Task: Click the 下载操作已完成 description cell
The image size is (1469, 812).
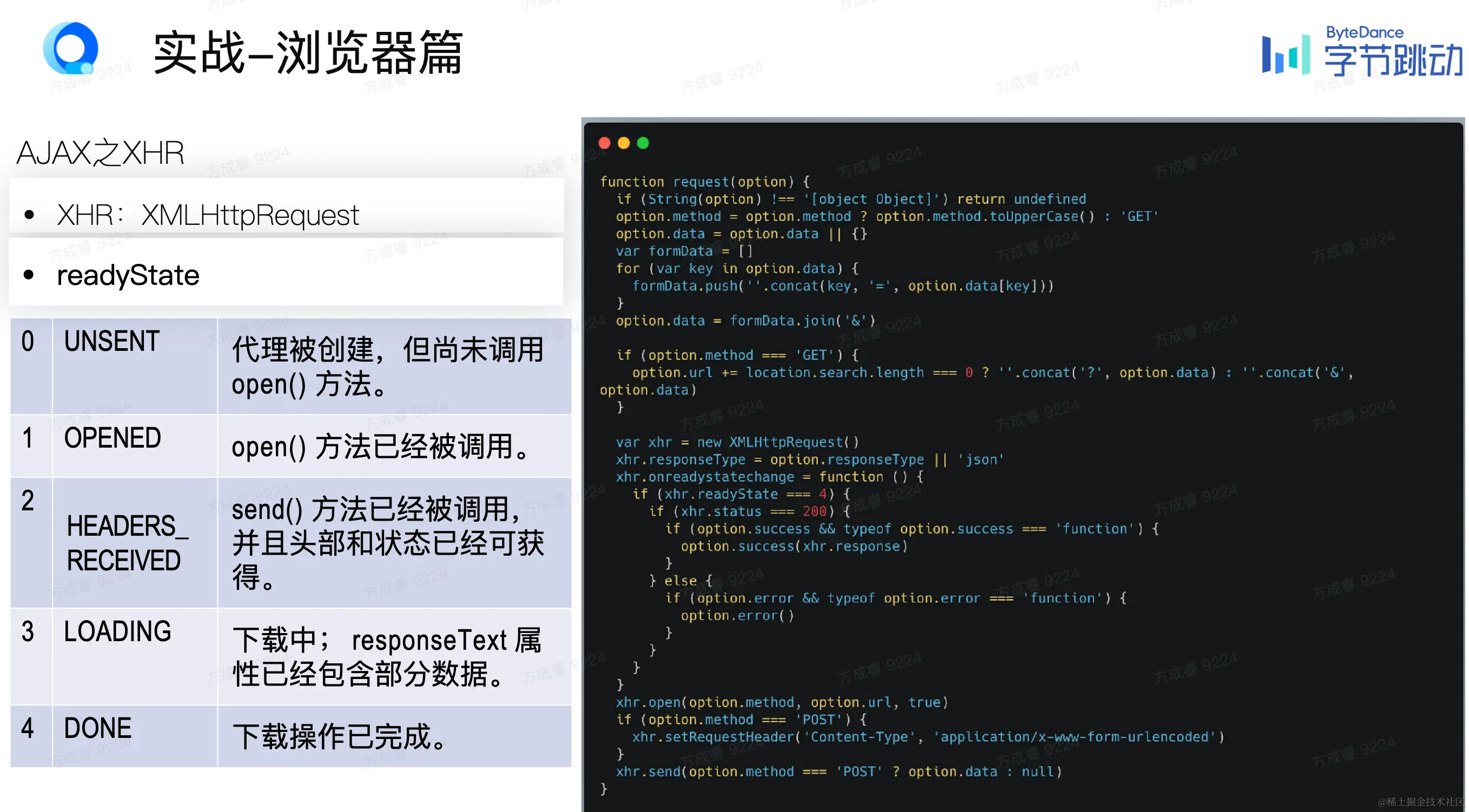Action: (340, 736)
